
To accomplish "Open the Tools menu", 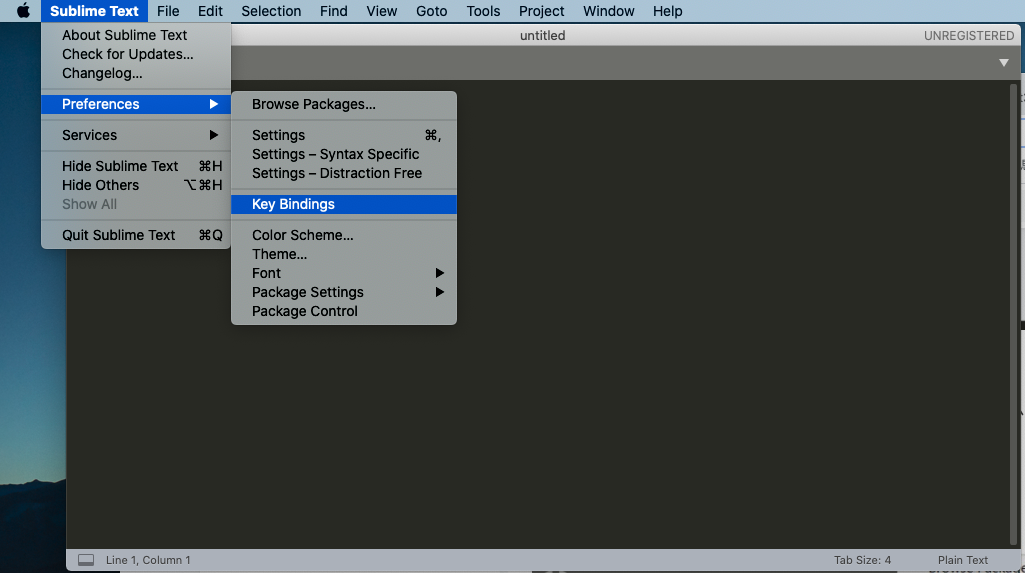I will (x=483, y=11).
